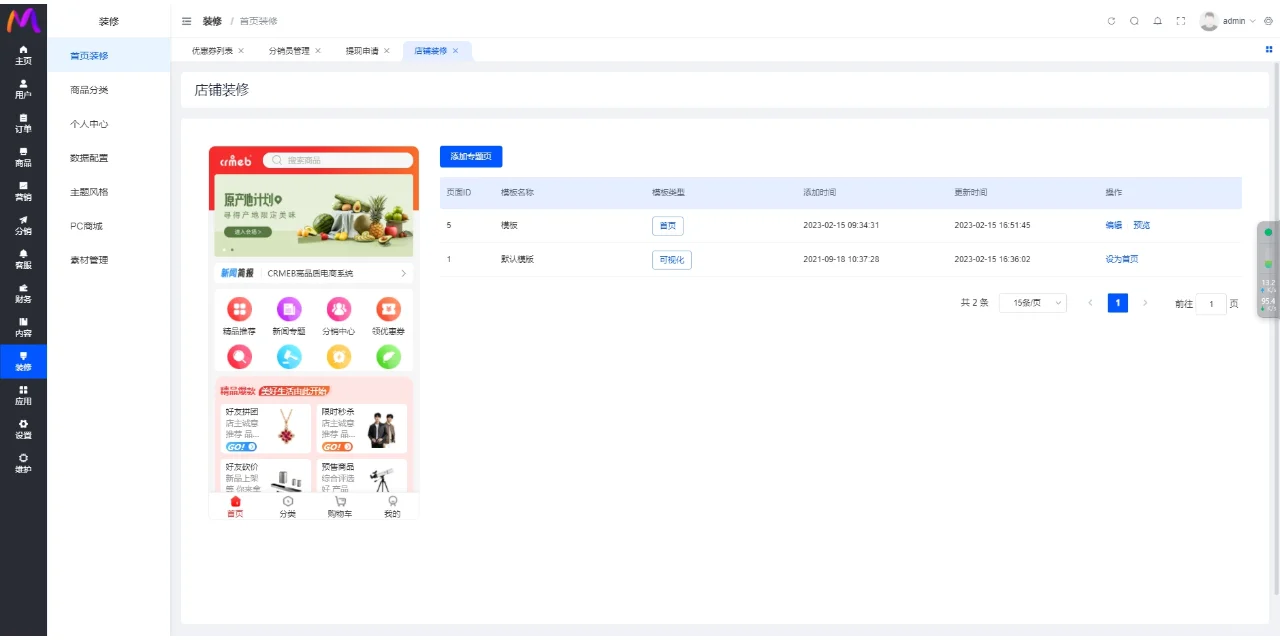Click 编辑 link for template ID 5
The height and width of the screenshot is (640, 1280).
(x=1113, y=225)
